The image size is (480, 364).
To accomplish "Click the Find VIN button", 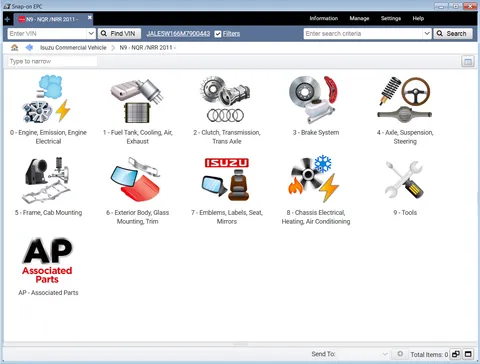I will [119, 34].
